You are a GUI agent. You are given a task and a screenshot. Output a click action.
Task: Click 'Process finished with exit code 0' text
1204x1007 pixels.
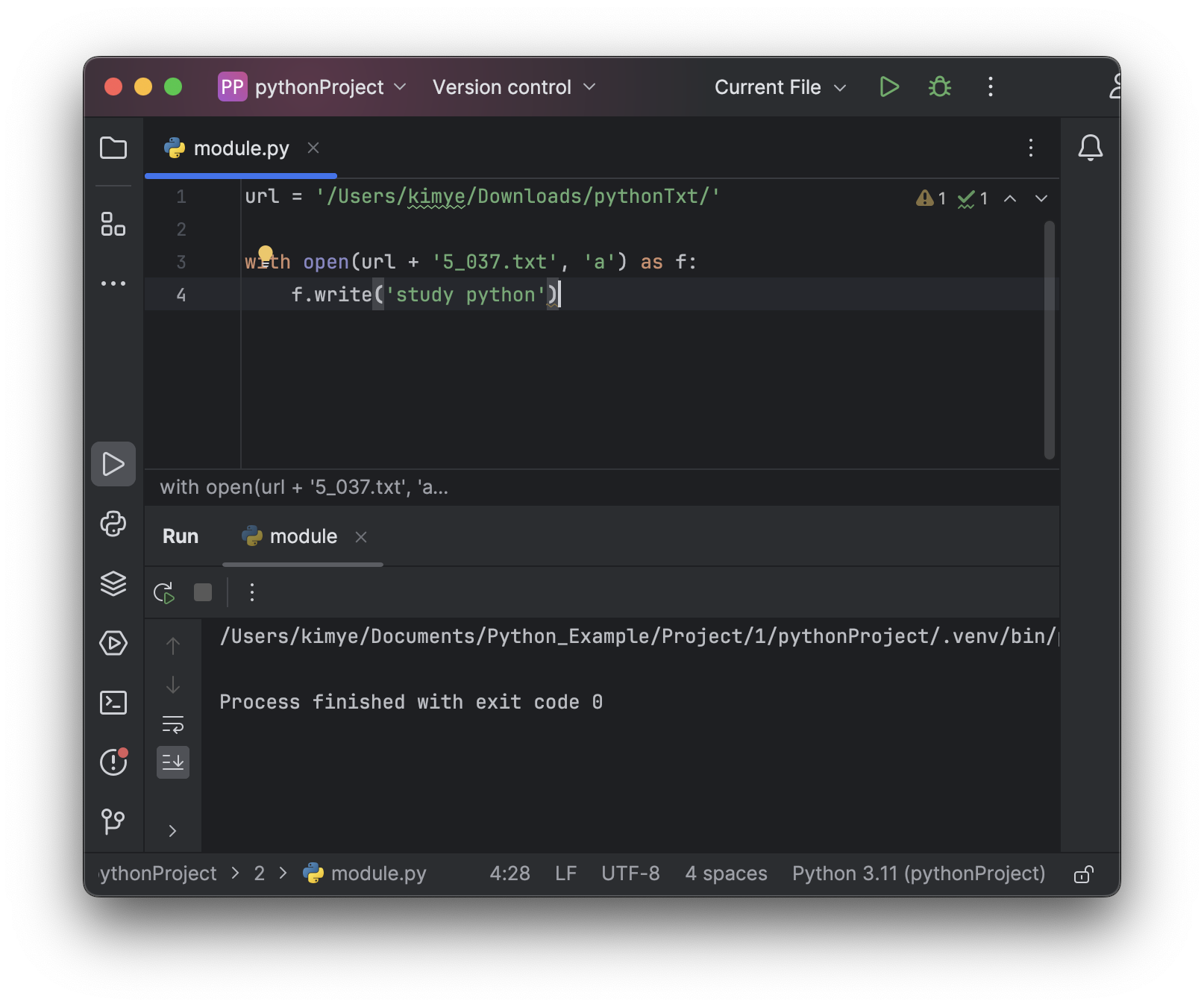pyautogui.click(x=411, y=702)
